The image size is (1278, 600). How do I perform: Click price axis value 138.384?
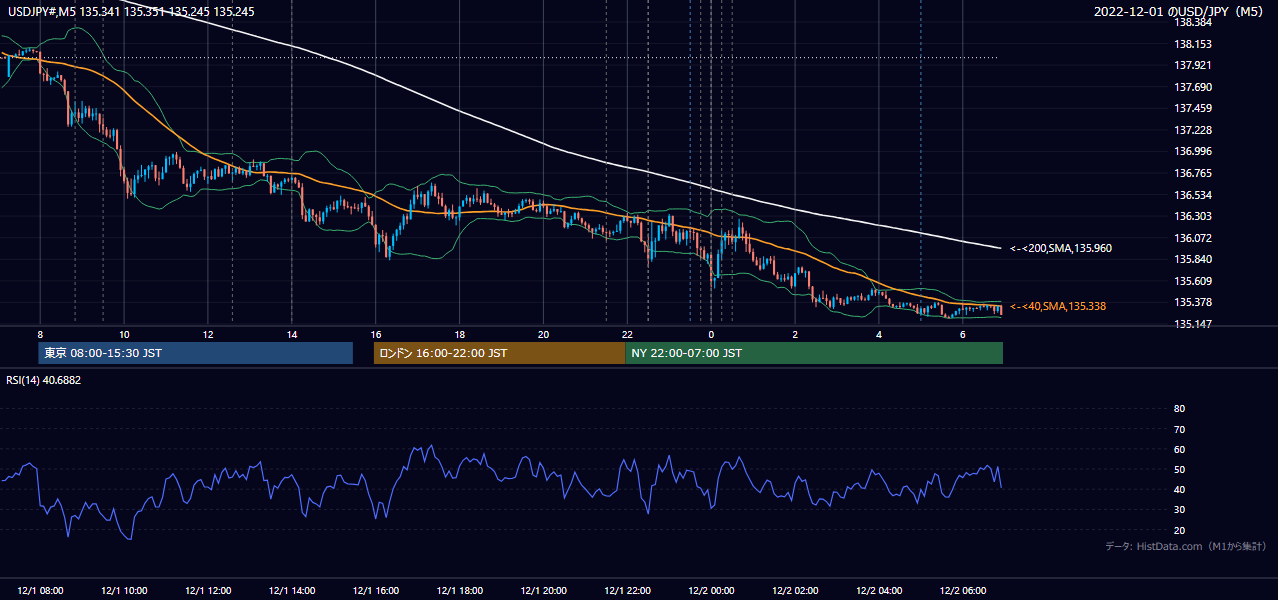(1193, 22)
